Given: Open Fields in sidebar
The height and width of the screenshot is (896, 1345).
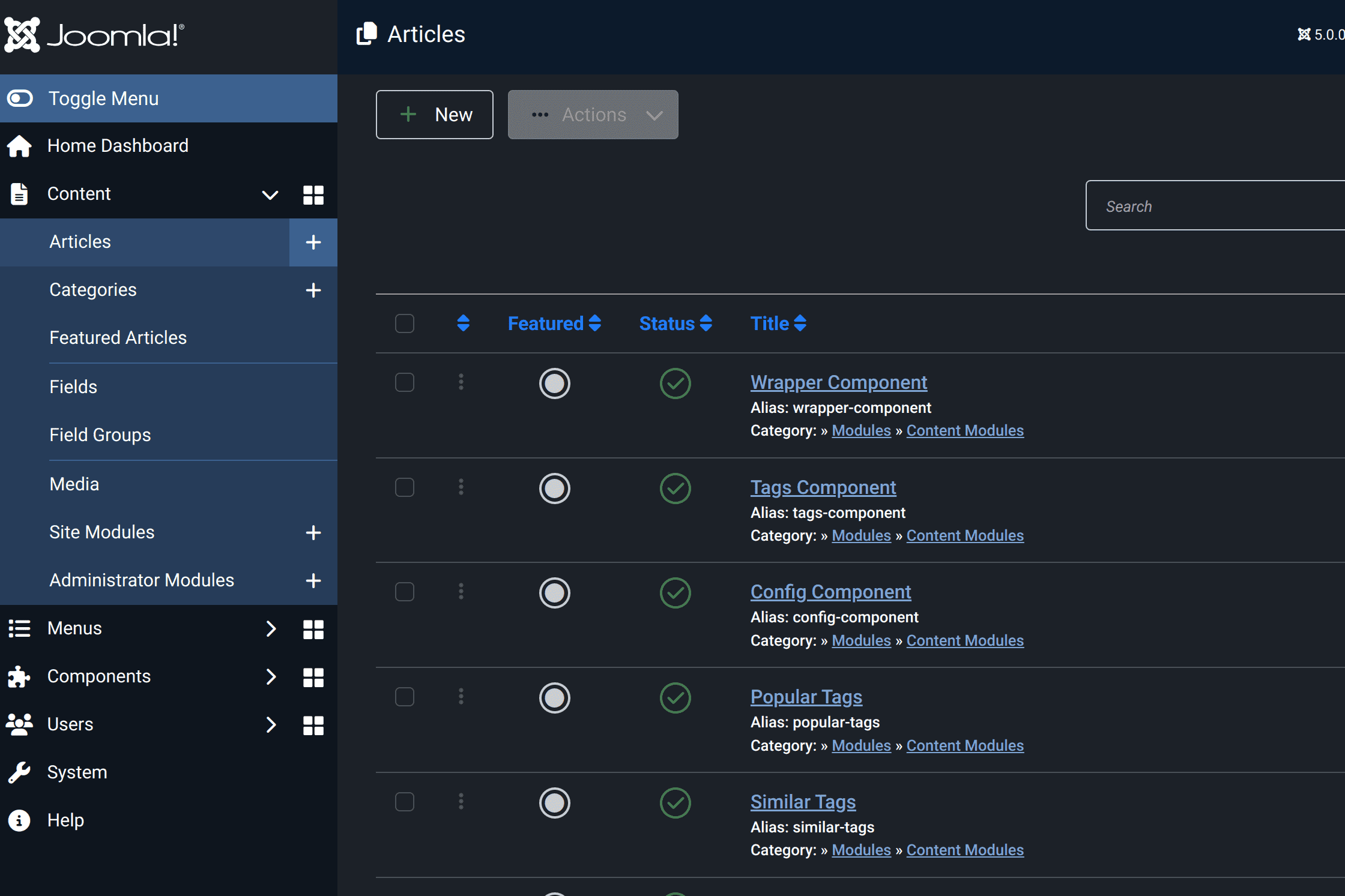Looking at the screenshot, I should click(x=73, y=387).
